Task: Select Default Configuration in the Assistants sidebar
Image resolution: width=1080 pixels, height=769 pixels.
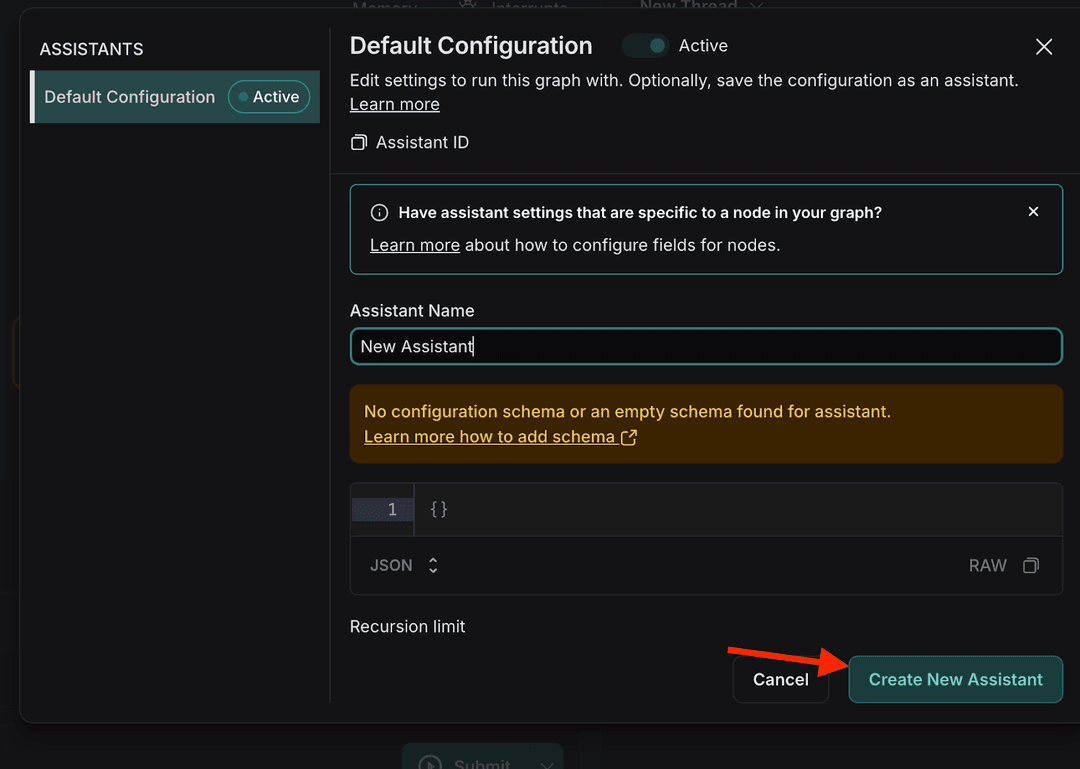Action: point(130,97)
